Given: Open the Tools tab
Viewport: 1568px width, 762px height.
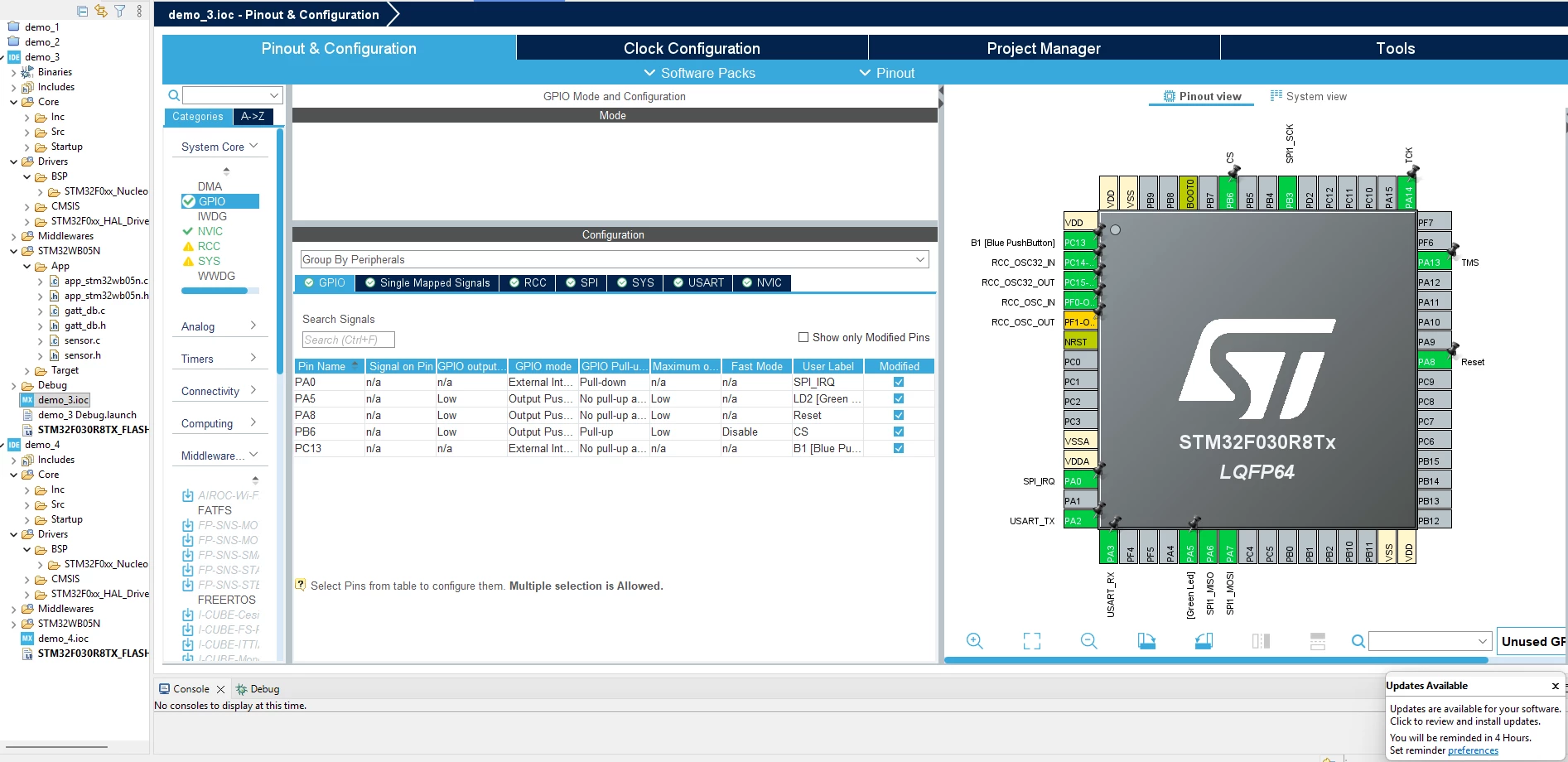Looking at the screenshot, I should point(1395,48).
